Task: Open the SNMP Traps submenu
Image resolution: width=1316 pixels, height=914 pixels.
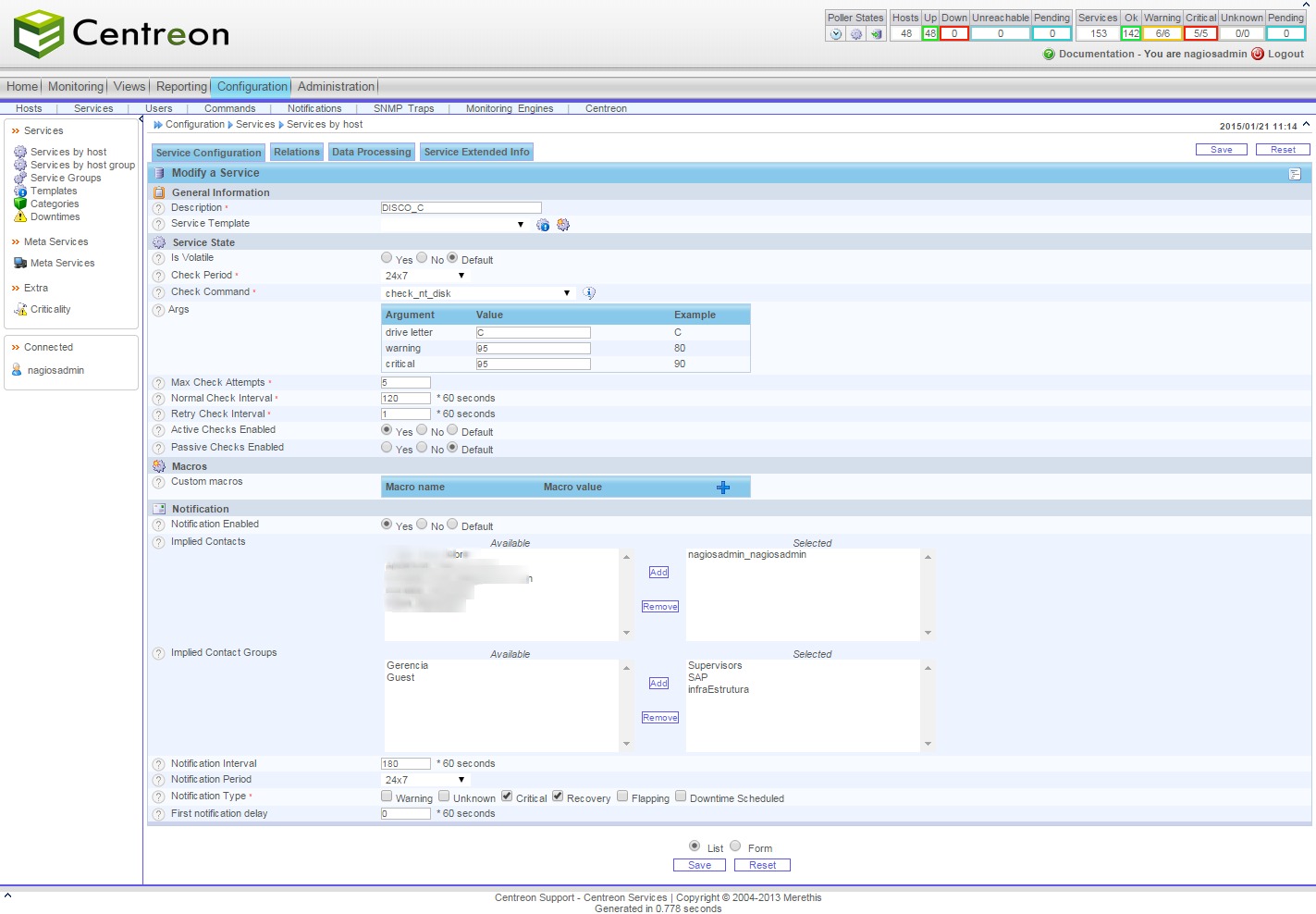Action: (403, 109)
